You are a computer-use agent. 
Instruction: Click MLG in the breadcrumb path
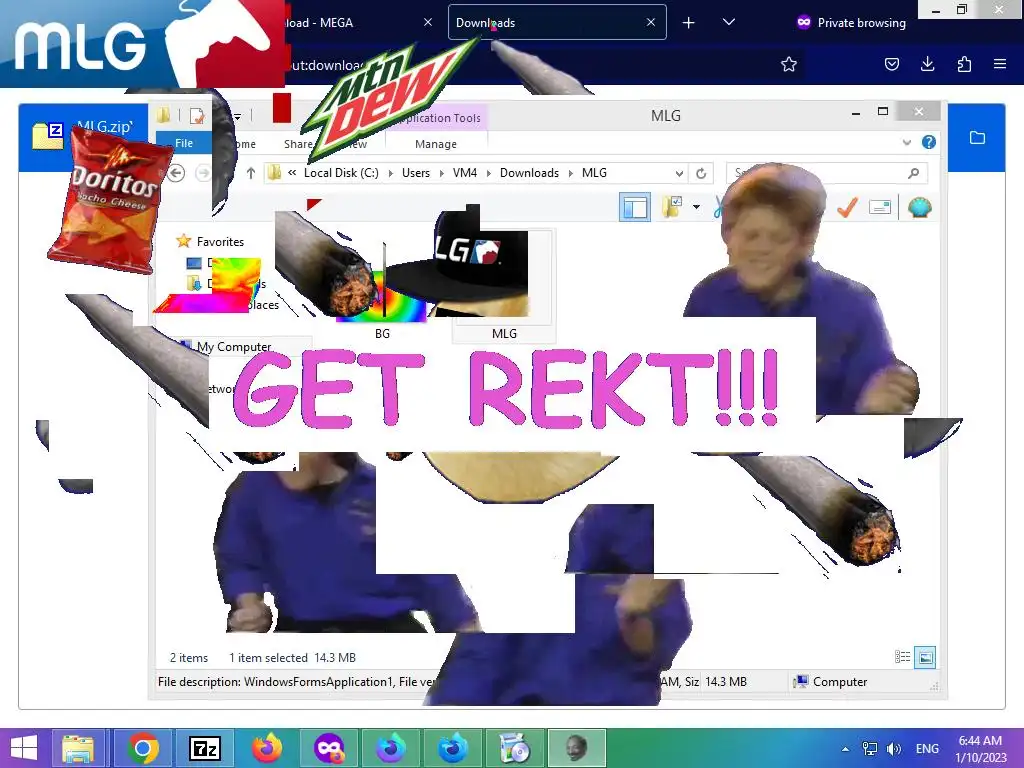594,173
